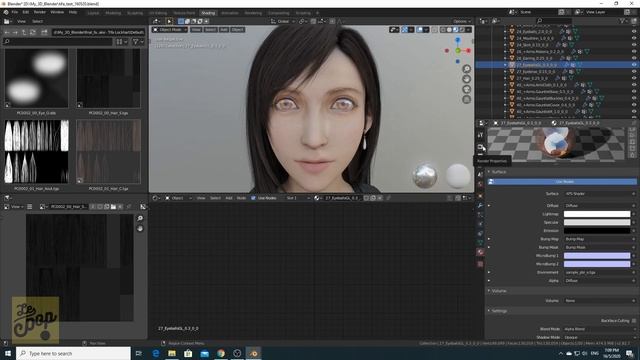640x360 pixels.
Task: Hide 24_Mouthinn object in outliner
Action: pos(634,38)
